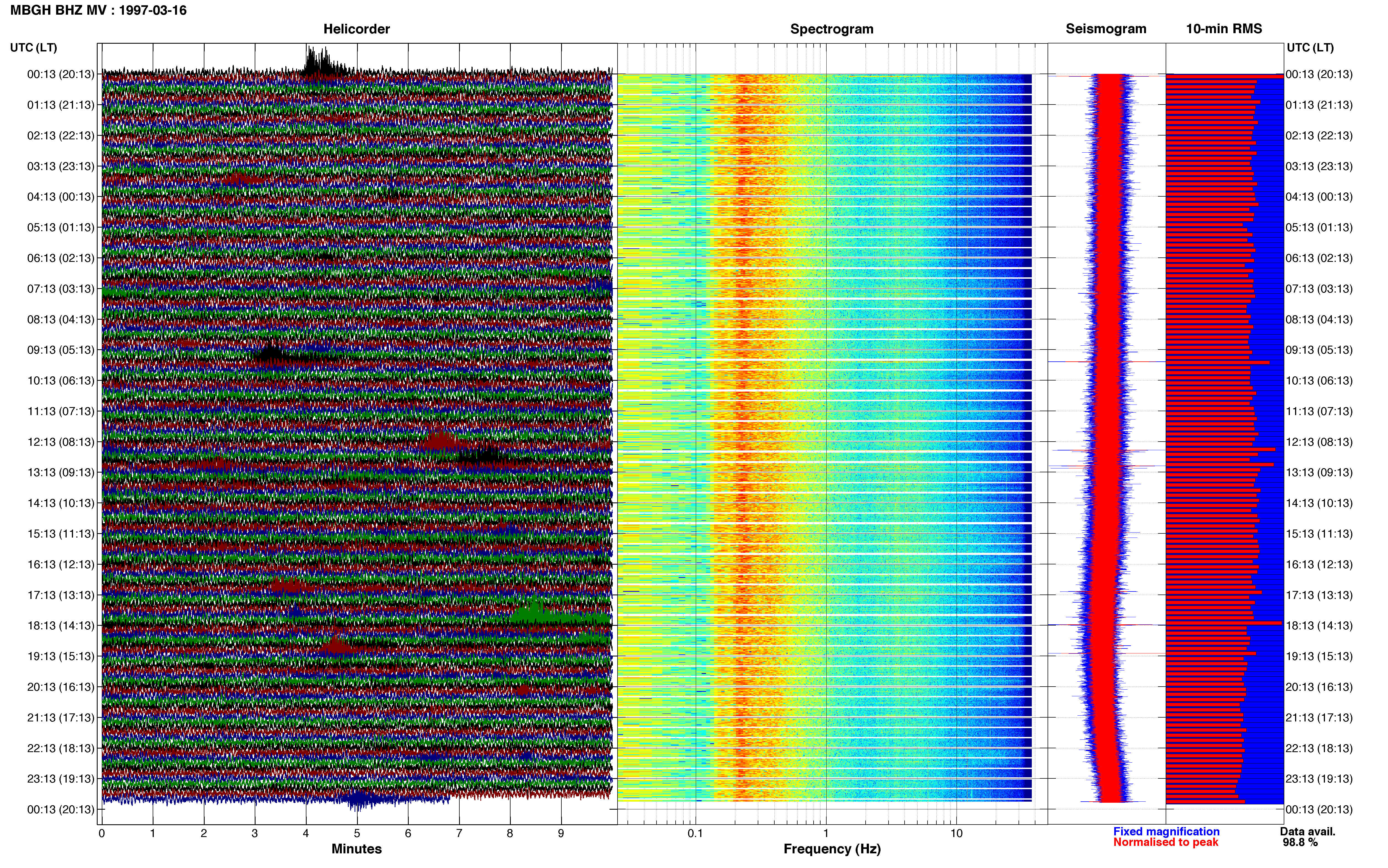The height and width of the screenshot is (868, 1388).
Task: Click the '9' minute tick label on Helicorder axis
Action: (x=561, y=833)
